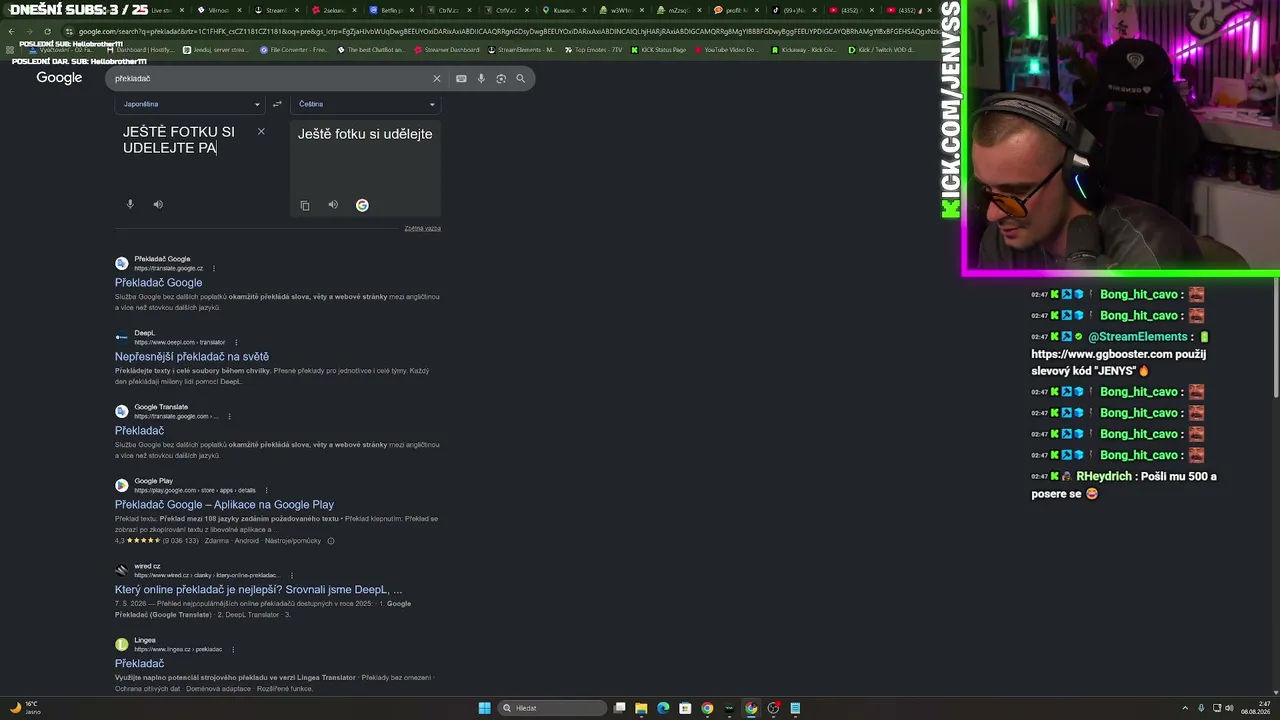Open Google Lens image search
This screenshot has height=720, width=1280.
click(501, 78)
